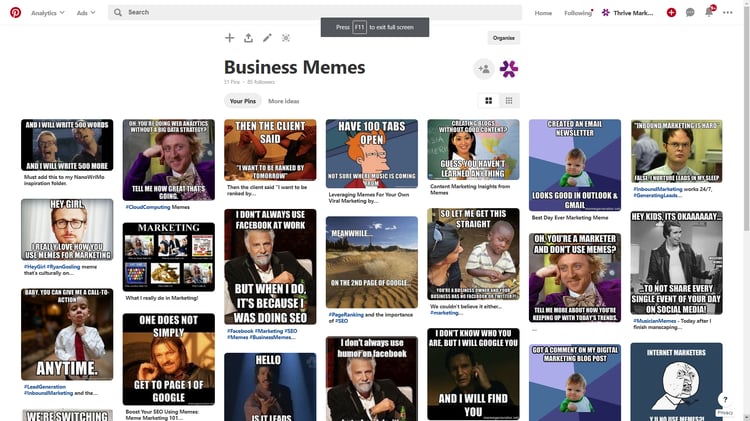Viewport: 750px width, 421px height.
Task: Open the 'call-to-action anytime' kid meme
Action: click(67, 334)
